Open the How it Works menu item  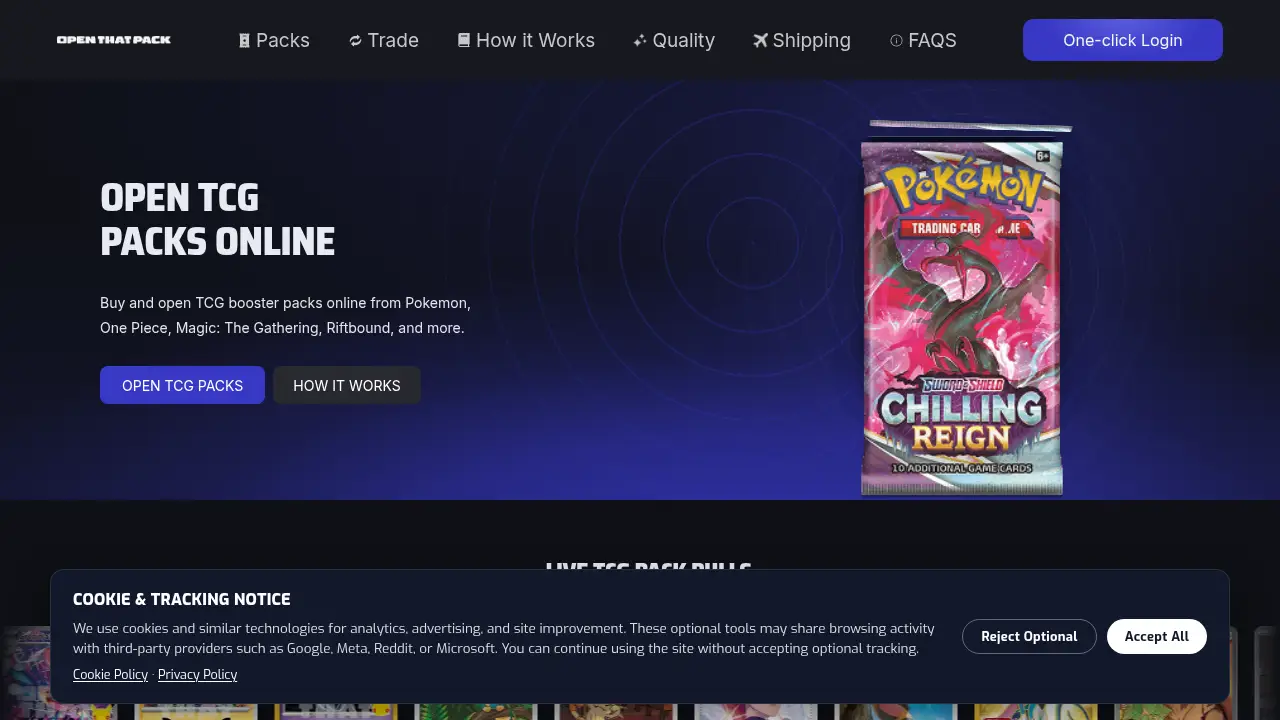coord(526,40)
